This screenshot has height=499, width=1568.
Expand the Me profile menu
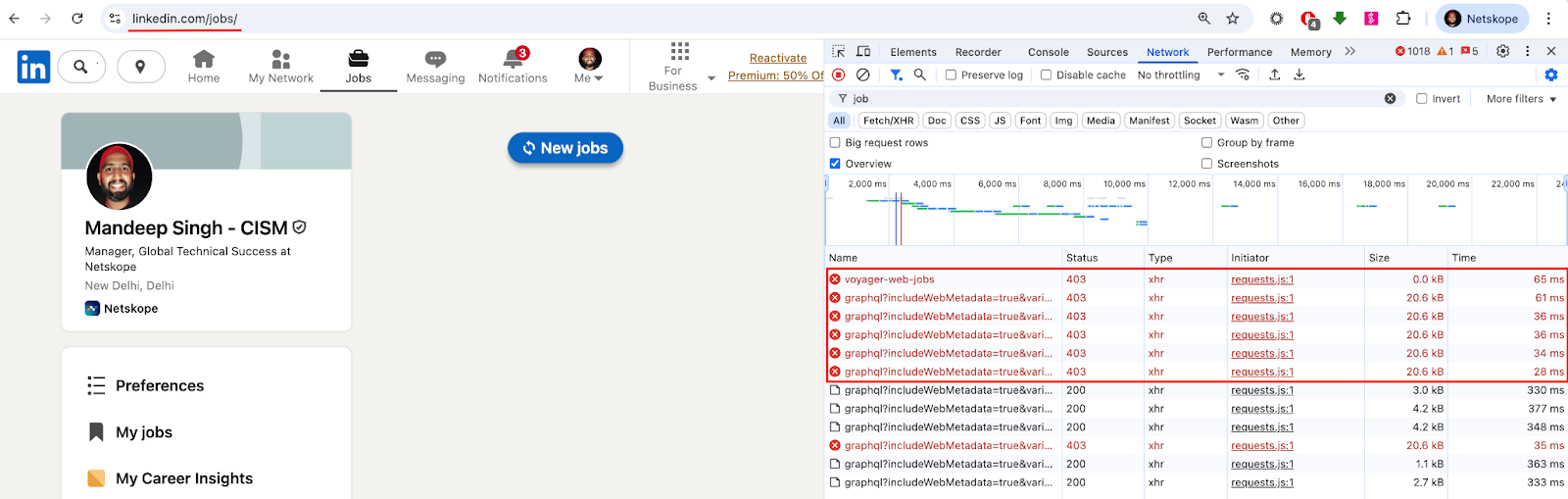[589, 67]
